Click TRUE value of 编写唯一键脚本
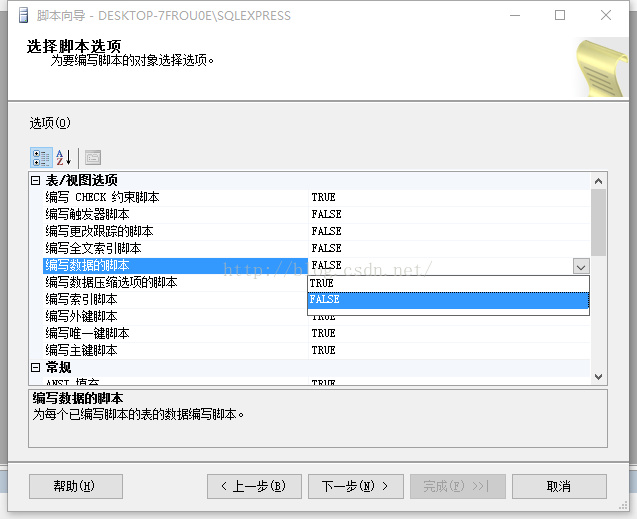Screen dimensions: 637x519 point(323,334)
